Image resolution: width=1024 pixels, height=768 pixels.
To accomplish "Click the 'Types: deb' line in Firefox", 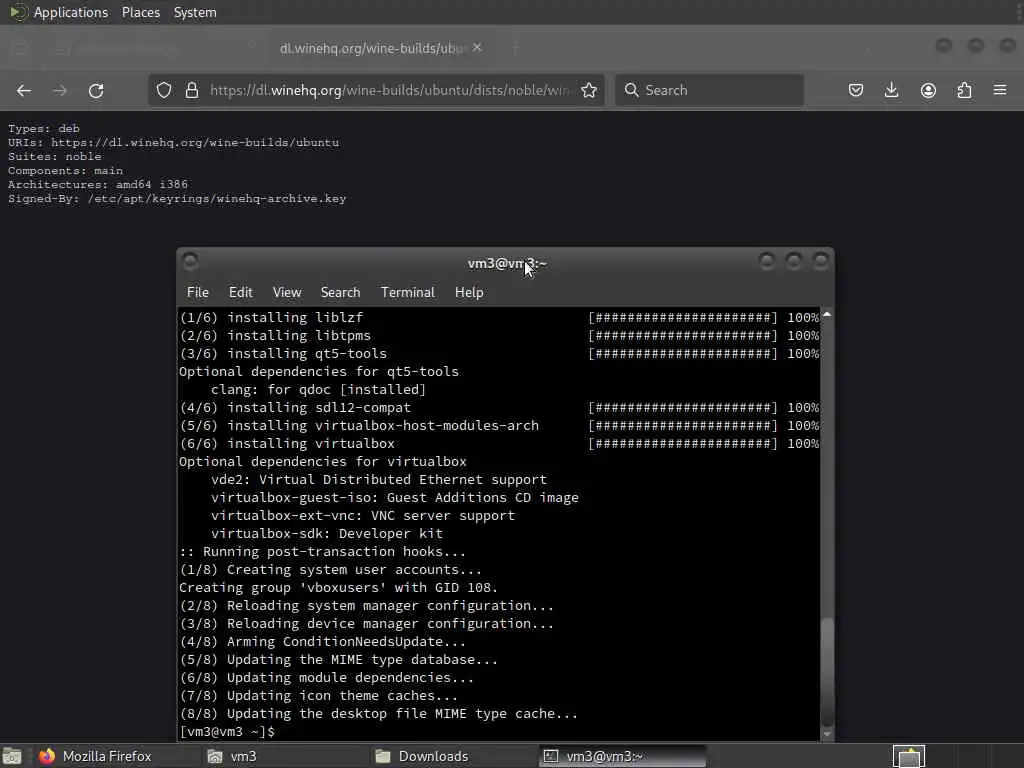I will click(x=44, y=128).
